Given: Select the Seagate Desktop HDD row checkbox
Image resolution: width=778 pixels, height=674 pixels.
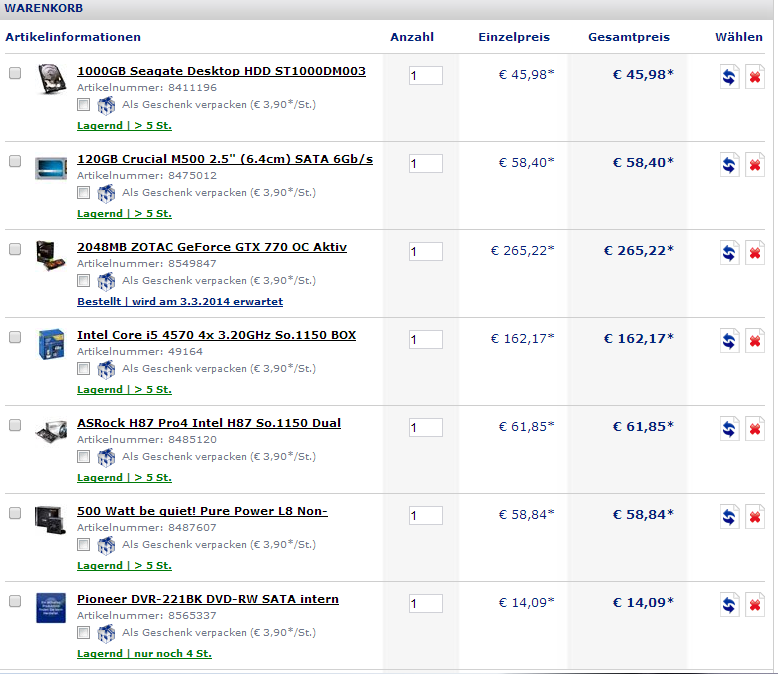Looking at the screenshot, I should (x=15, y=73).
